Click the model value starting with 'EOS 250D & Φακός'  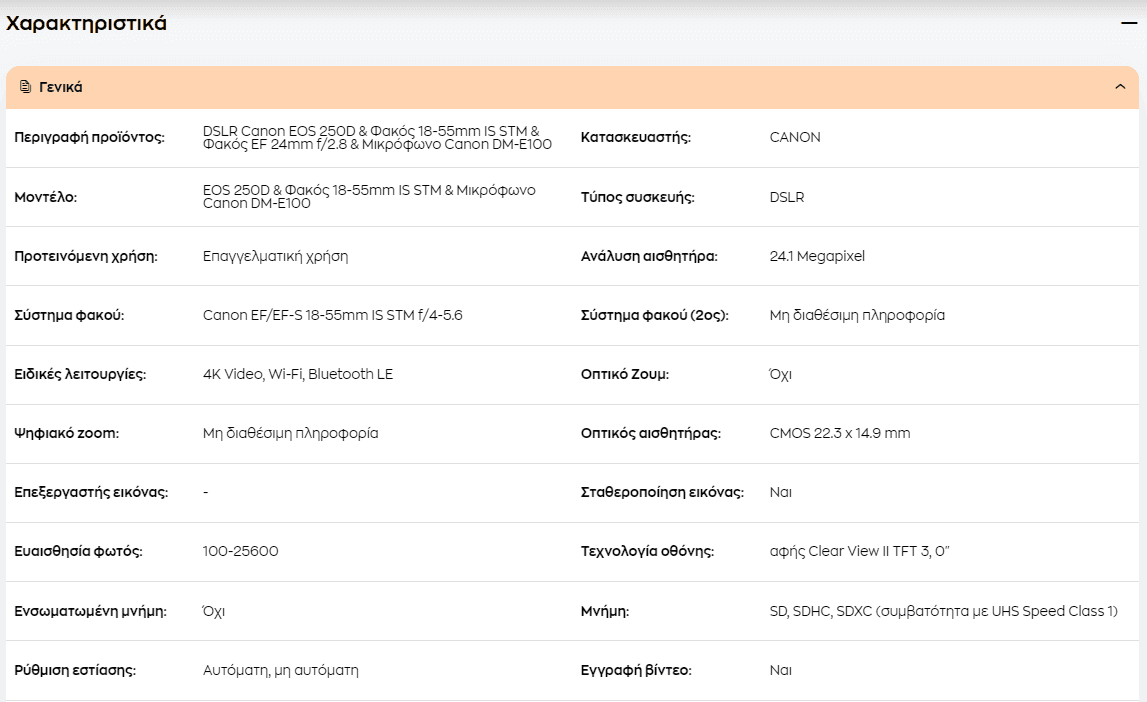pyautogui.click(x=369, y=197)
